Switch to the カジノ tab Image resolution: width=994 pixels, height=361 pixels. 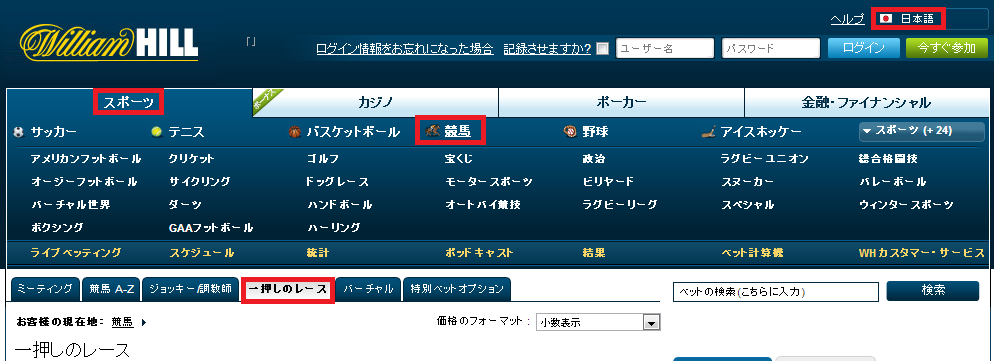pyautogui.click(x=375, y=102)
